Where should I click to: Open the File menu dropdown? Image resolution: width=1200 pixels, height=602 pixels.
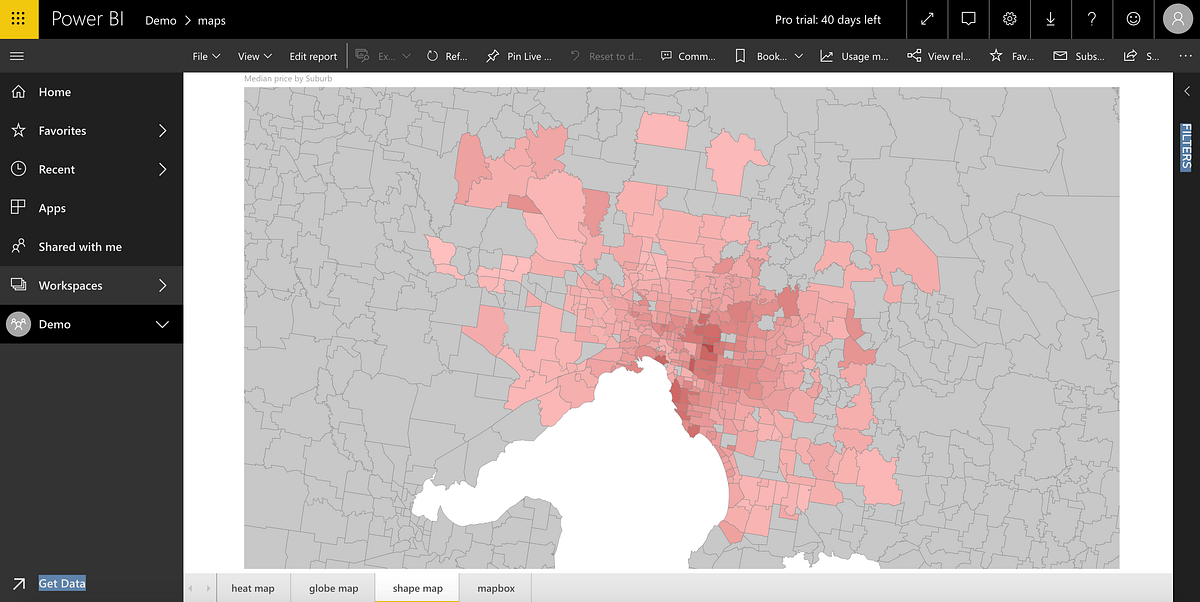205,56
